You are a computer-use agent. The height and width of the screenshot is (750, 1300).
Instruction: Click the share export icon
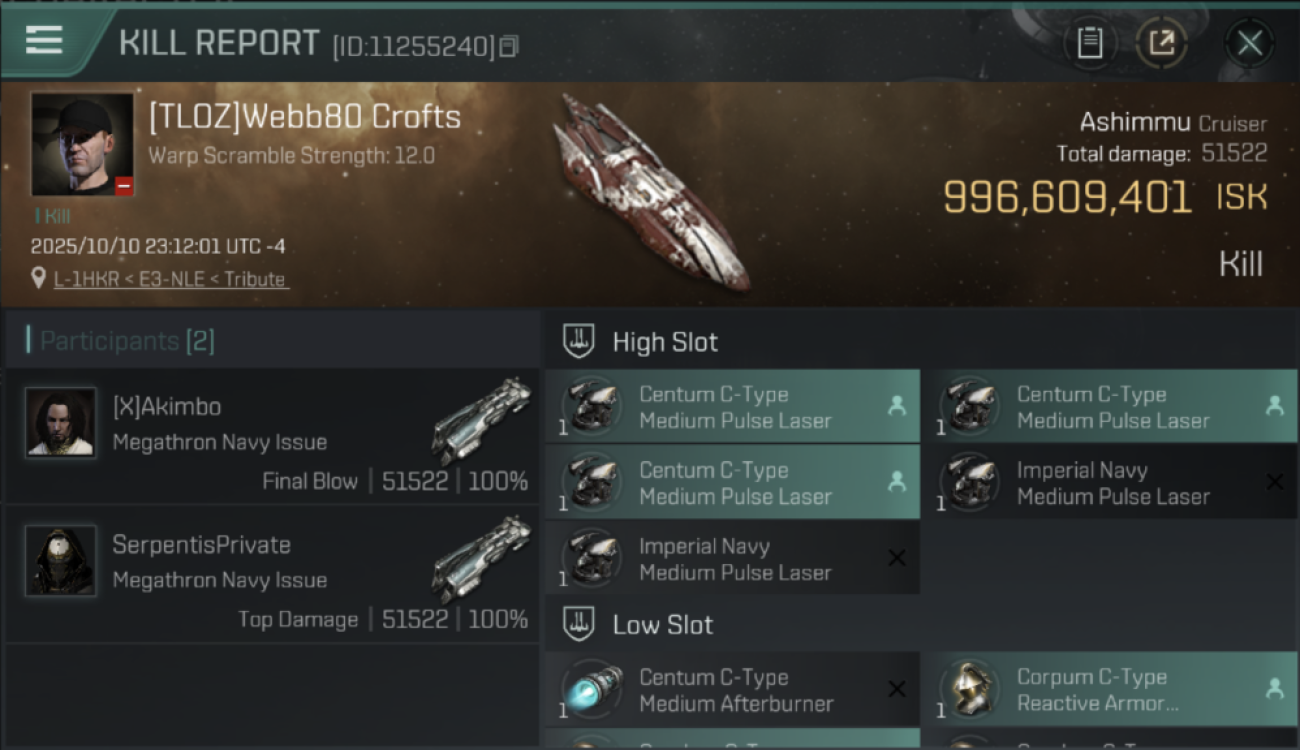[x=1161, y=43]
